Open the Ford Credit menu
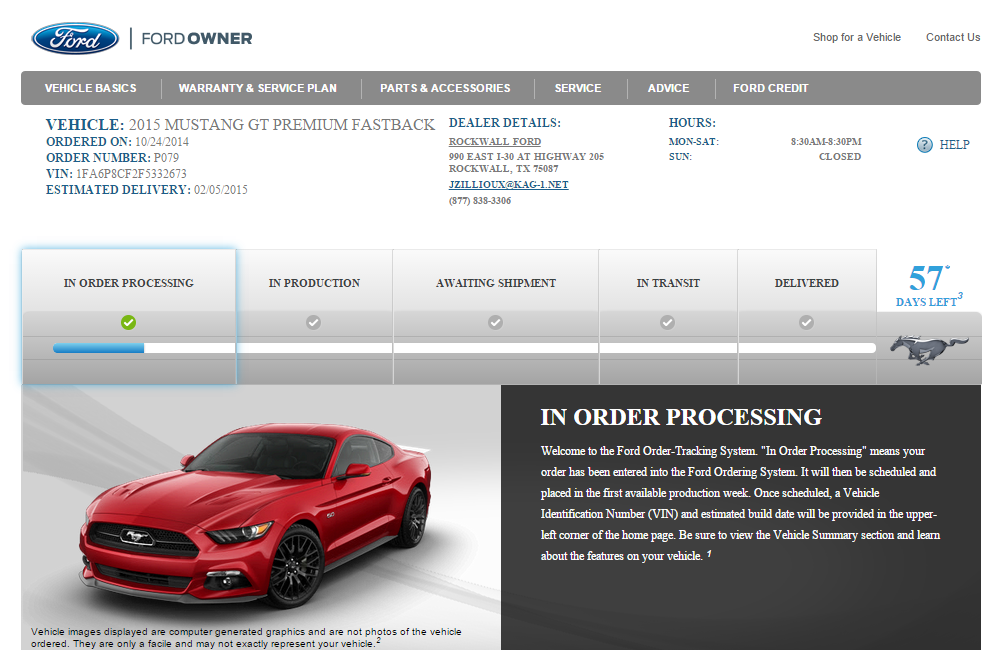 click(770, 88)
